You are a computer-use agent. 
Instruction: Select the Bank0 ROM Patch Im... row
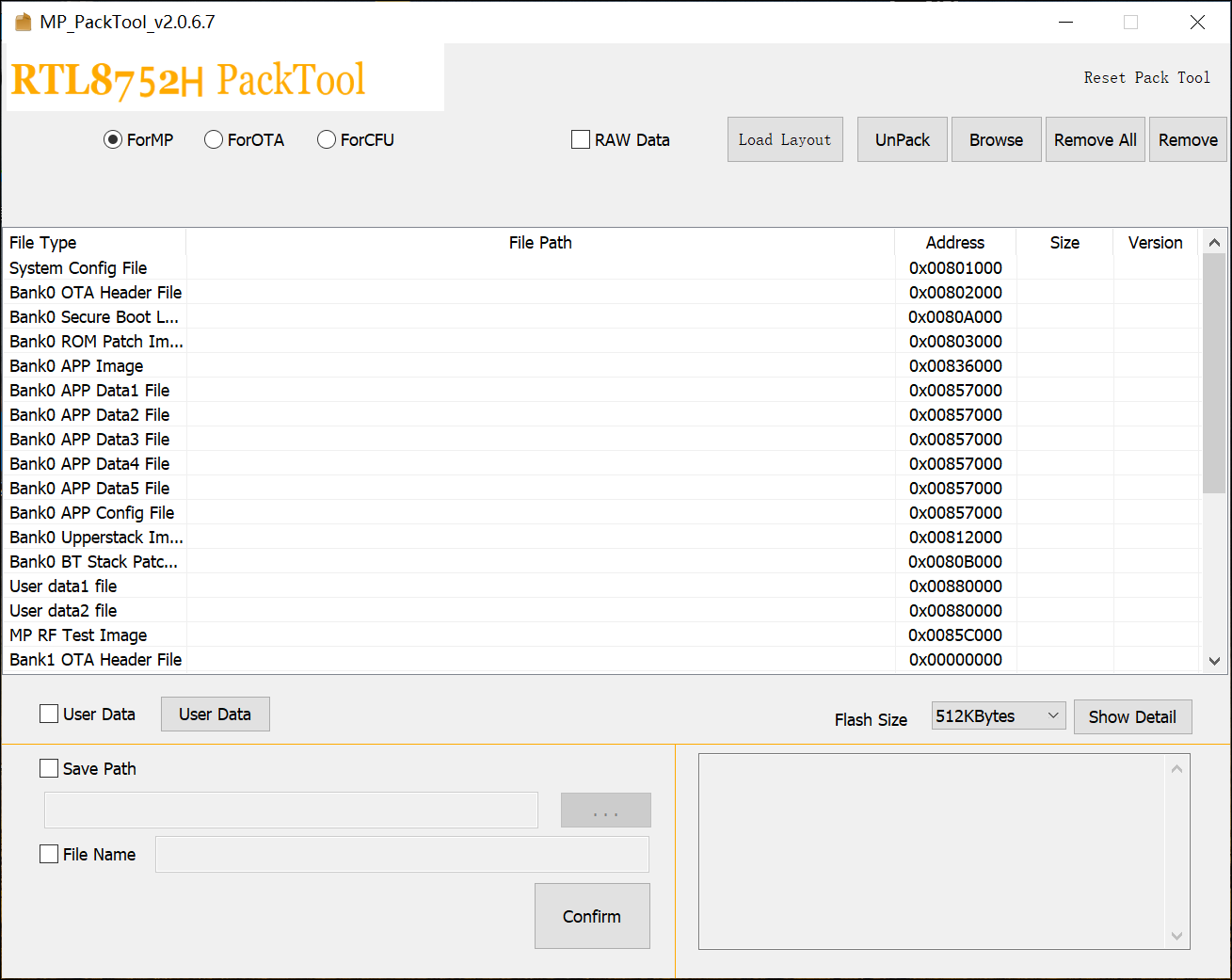(x=602, y=342)
